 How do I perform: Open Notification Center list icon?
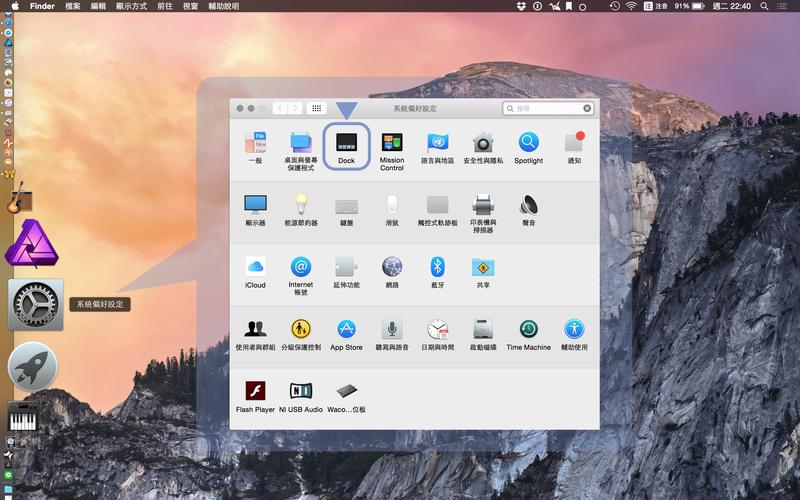point(782,6)
